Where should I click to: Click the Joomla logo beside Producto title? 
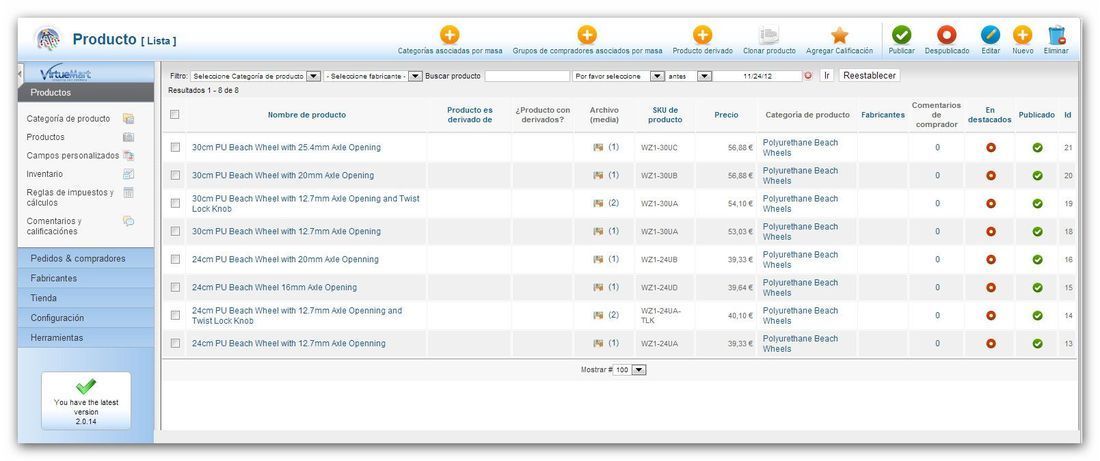tap(47, 39)
